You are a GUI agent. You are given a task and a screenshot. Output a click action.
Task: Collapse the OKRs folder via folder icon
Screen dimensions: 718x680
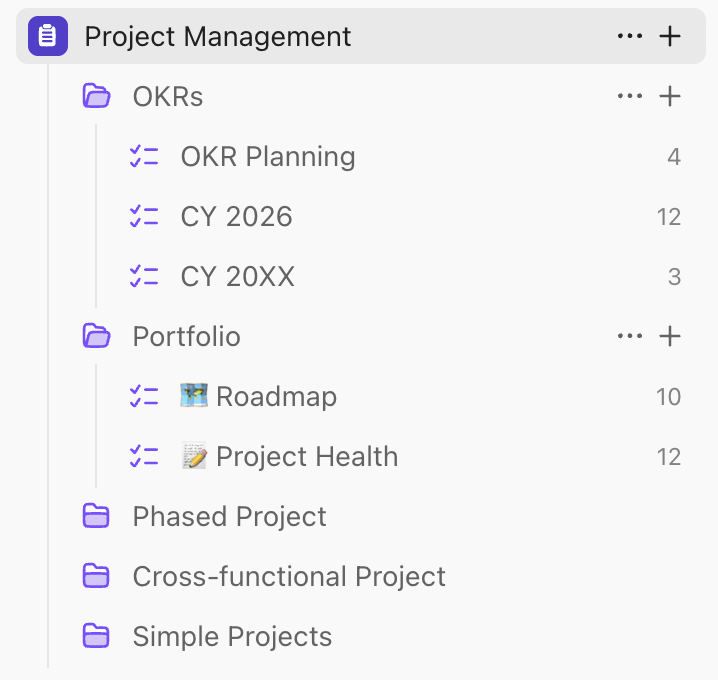[x=96, y=97]
